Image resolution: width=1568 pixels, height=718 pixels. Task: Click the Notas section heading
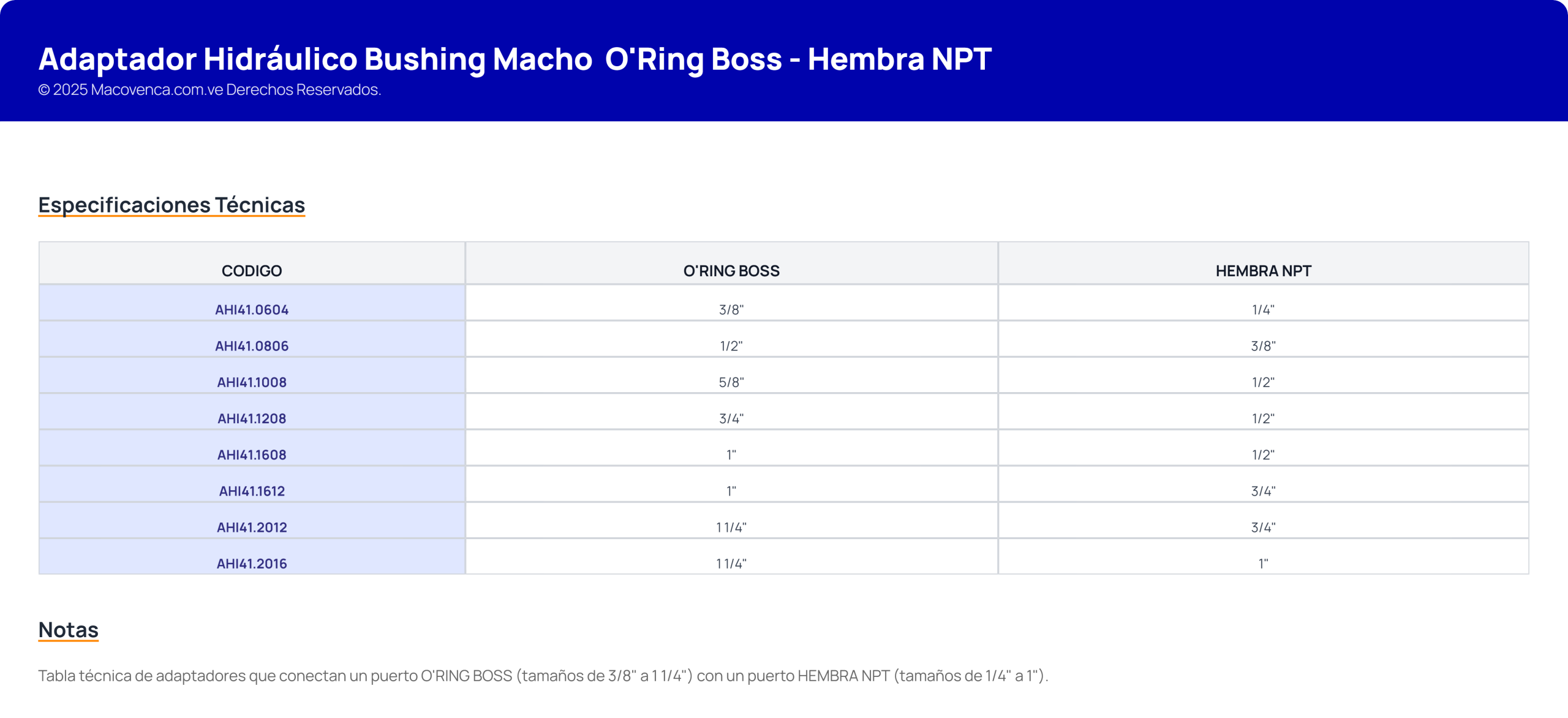pyautogui.click(x=68, y=630)
